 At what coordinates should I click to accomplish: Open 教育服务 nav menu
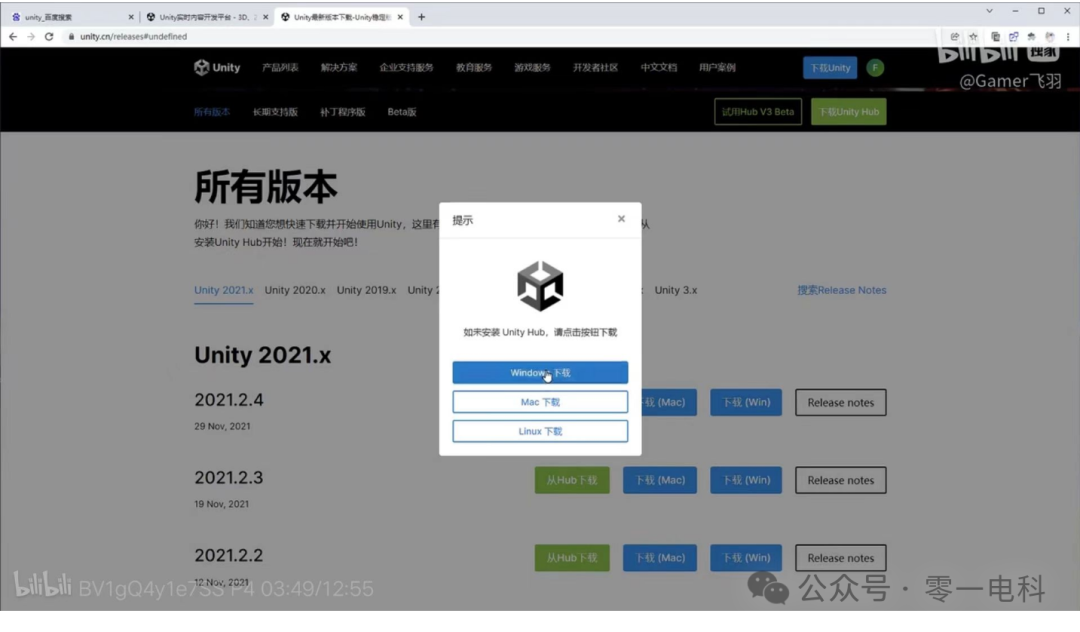pyautogui.click(x=474, y=67)
